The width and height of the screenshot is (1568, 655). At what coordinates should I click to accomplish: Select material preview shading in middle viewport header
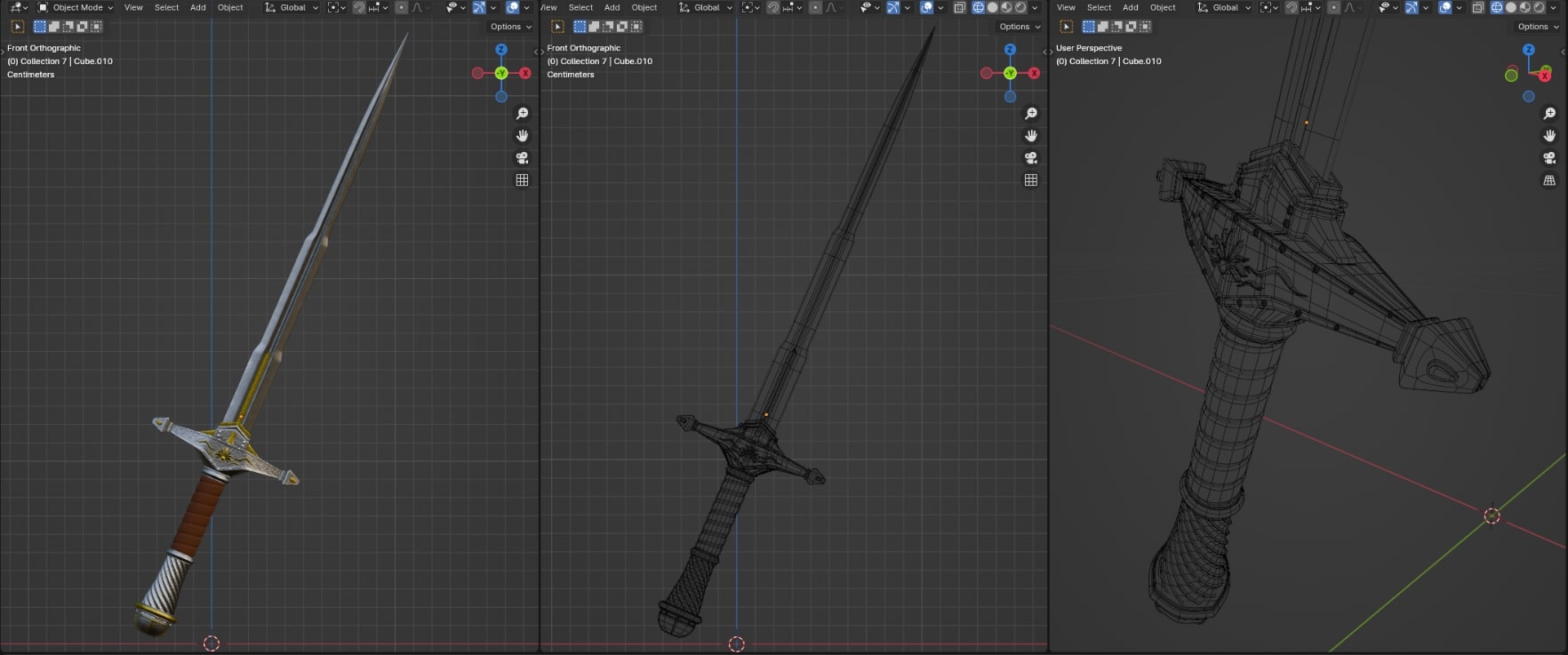tap(1006, 8)
